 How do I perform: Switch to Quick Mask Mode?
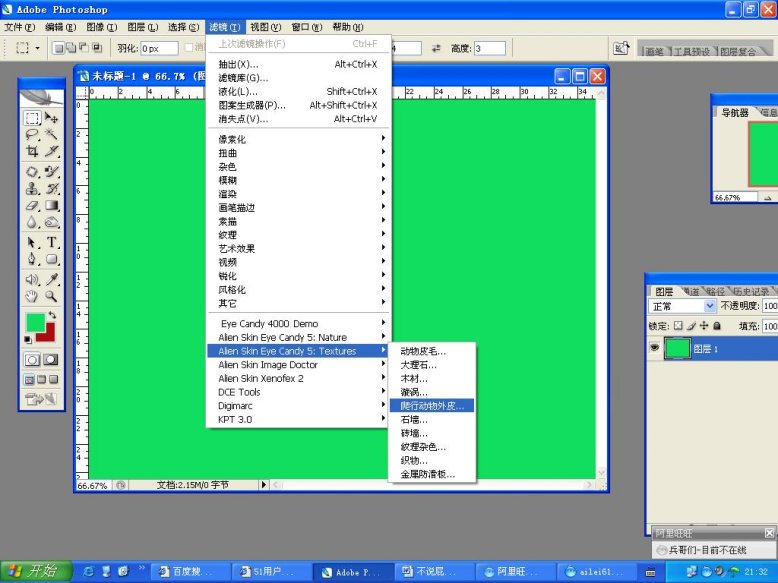[51, 360]
